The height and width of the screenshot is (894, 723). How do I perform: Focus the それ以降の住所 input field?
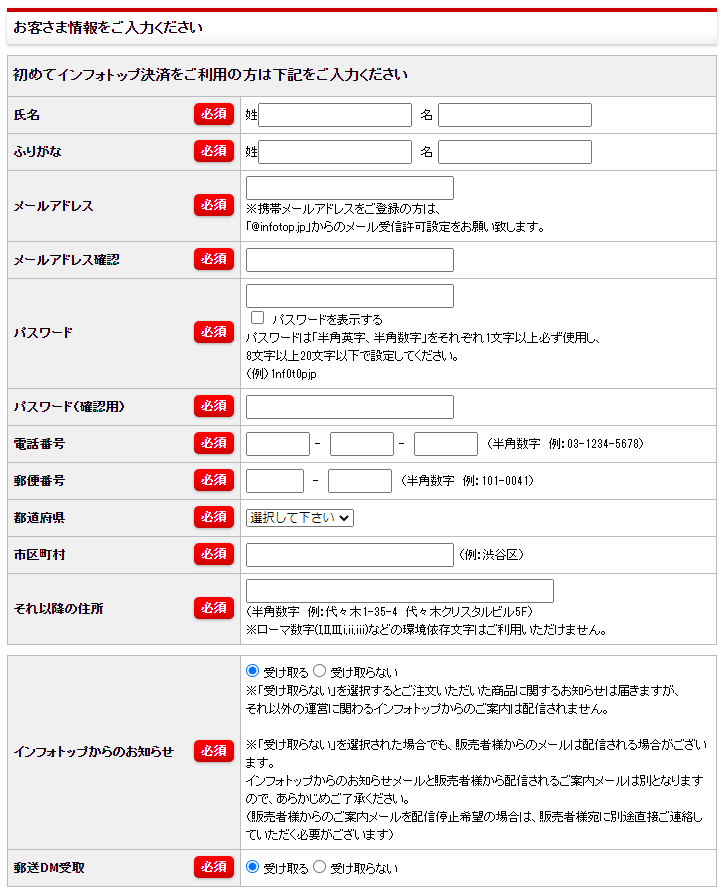pyautogui.click(x=400, y=591)
